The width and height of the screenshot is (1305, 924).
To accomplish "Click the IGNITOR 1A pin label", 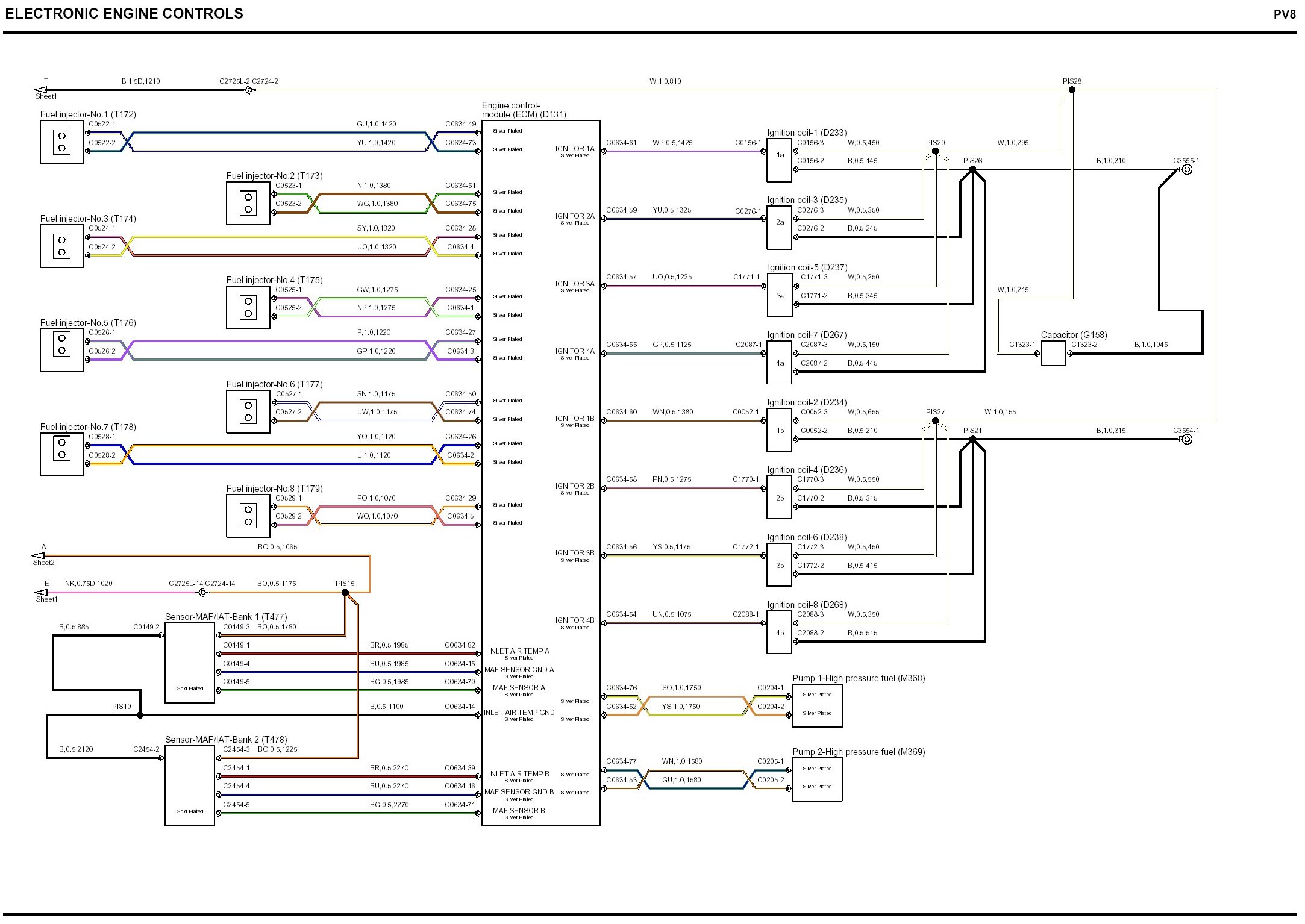I will (x=574, y=149).
